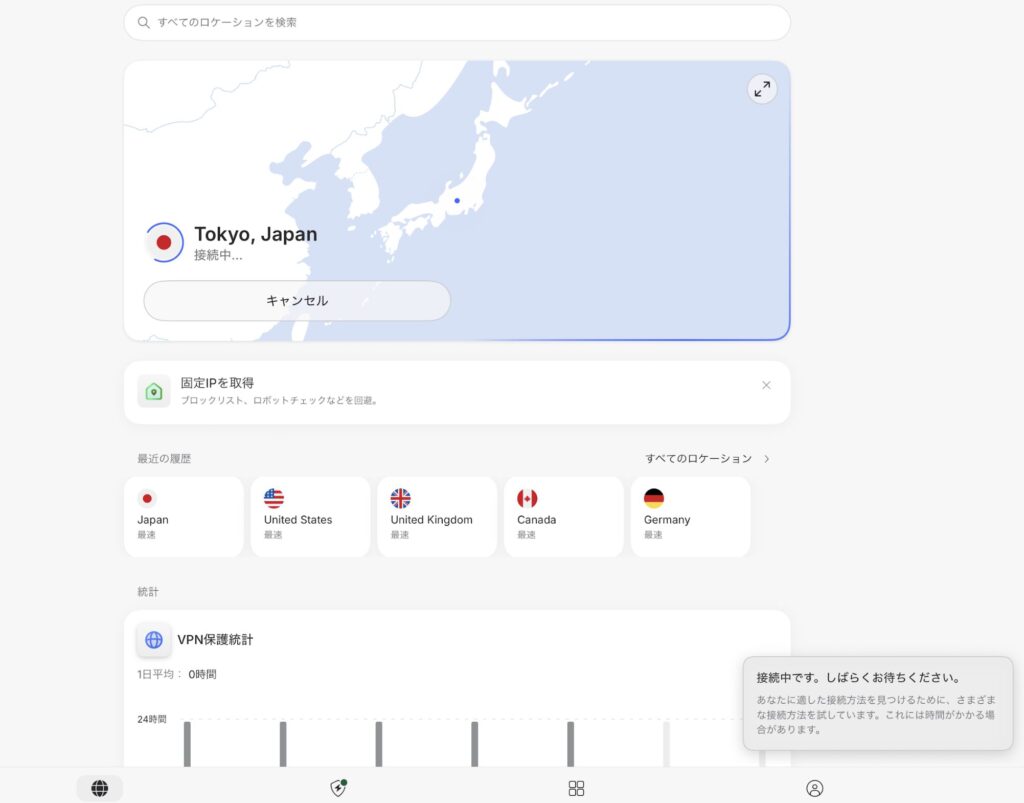Open the account profile icon in bottom bar
1024x803 pixels.
point(814,788)
